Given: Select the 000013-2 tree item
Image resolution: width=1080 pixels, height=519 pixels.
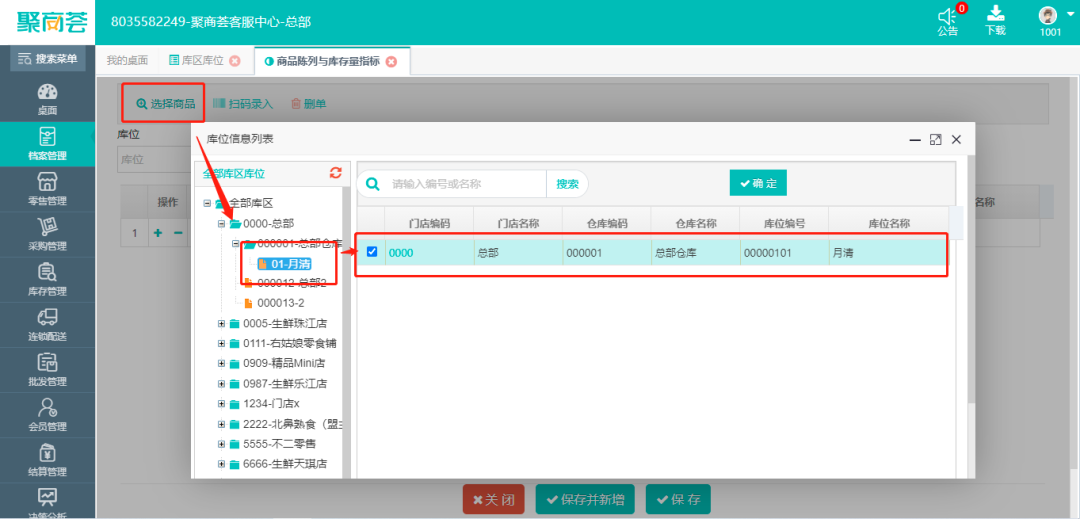Looking at the screenshot, I should [280, 303].
